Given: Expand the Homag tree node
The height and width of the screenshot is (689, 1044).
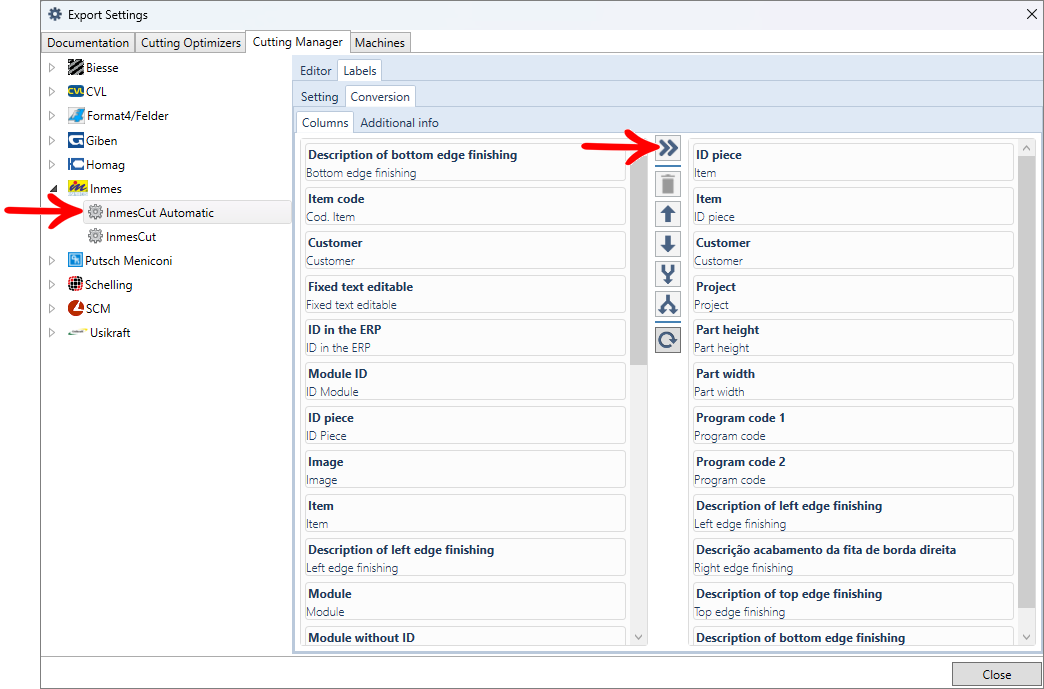Looking at the screenshot, I should (52, 164).
